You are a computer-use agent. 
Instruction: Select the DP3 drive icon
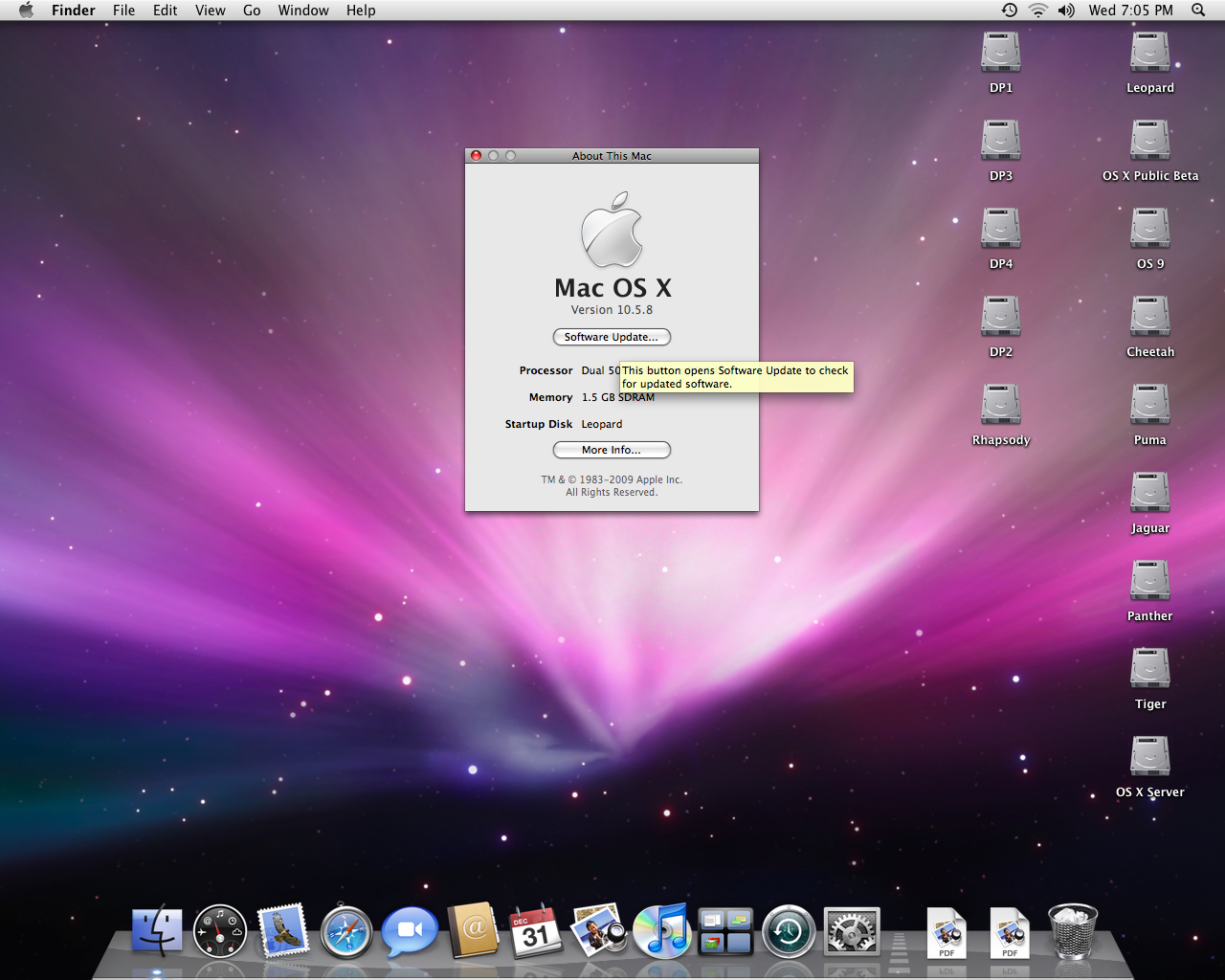click(x=1001, y=142)
